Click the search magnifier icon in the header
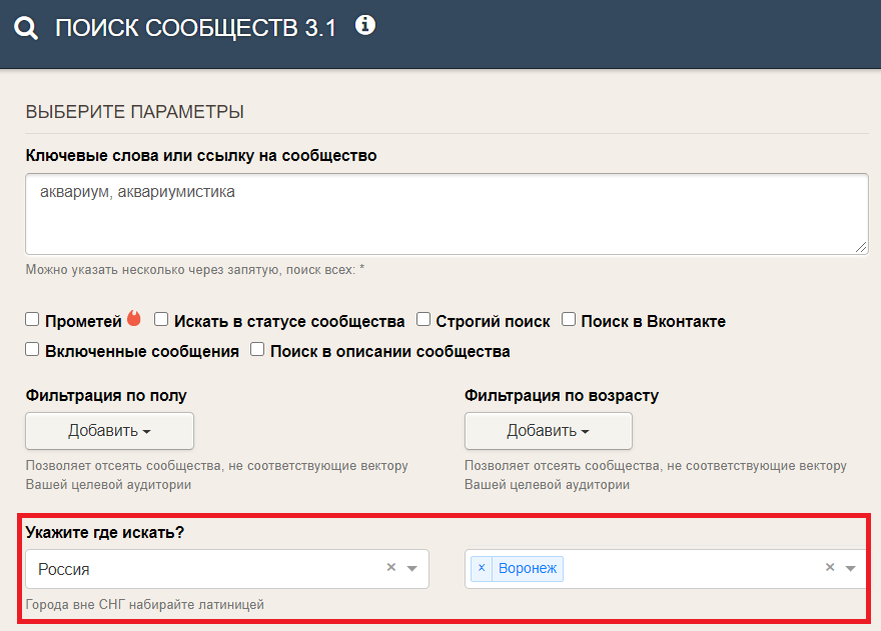Image resolution: width=881 pixels, height=631 pixels. [25, 27]
